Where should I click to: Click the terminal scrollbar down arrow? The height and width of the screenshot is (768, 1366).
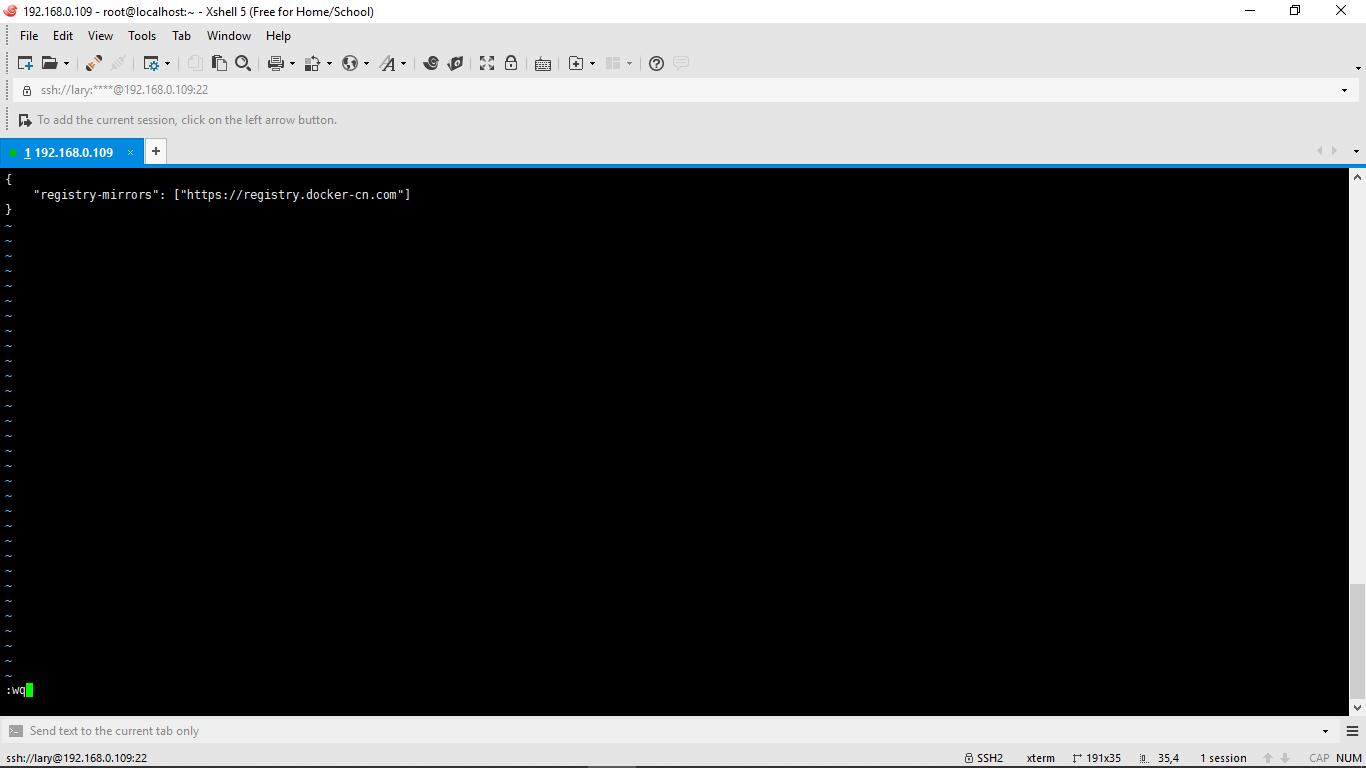[x=1357, y=707]
